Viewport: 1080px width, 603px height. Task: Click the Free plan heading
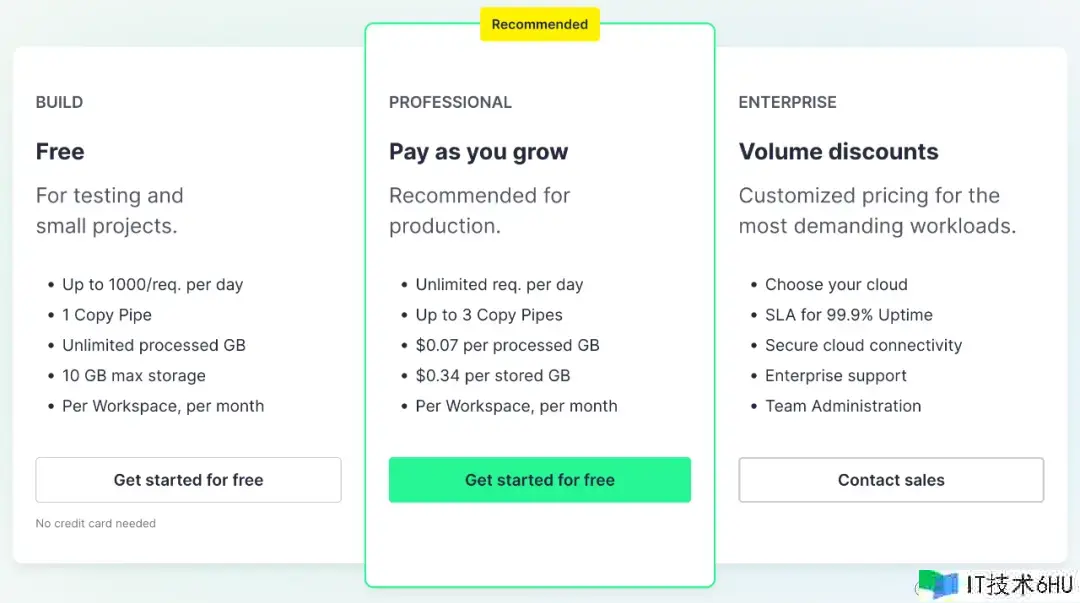point(60,152)
